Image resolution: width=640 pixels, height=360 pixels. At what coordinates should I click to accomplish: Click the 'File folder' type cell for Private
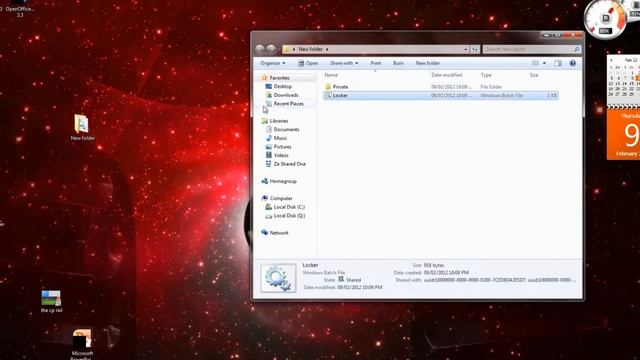pos(491,87)
